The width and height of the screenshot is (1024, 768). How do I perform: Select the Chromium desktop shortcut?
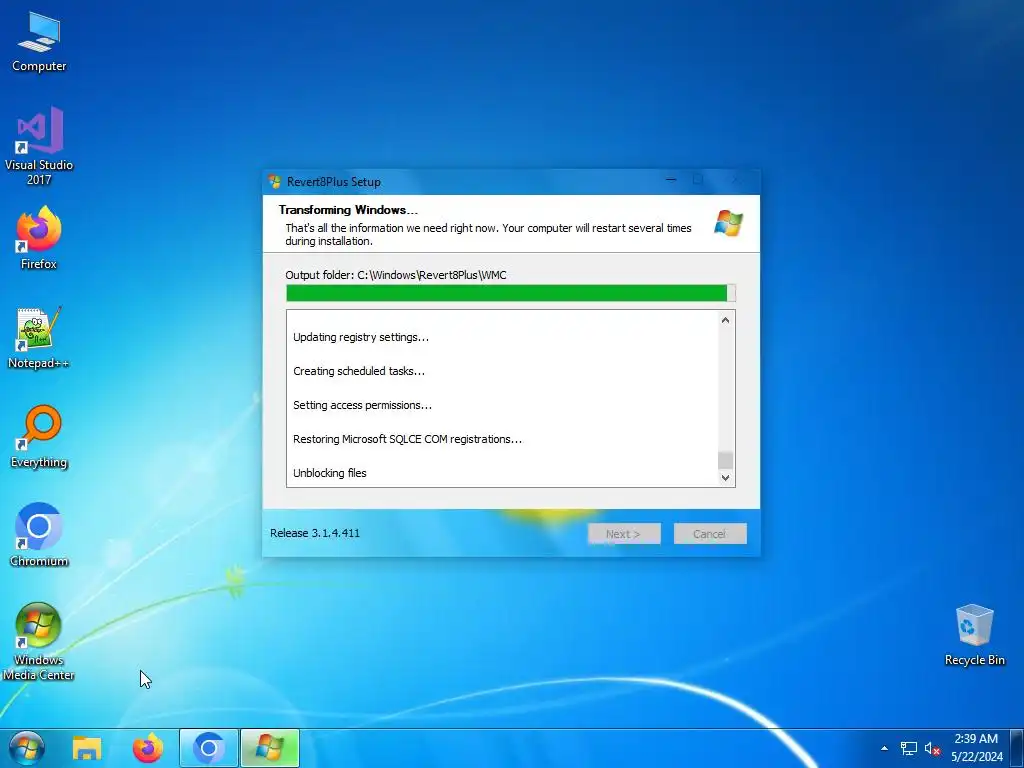pos(39,535)
